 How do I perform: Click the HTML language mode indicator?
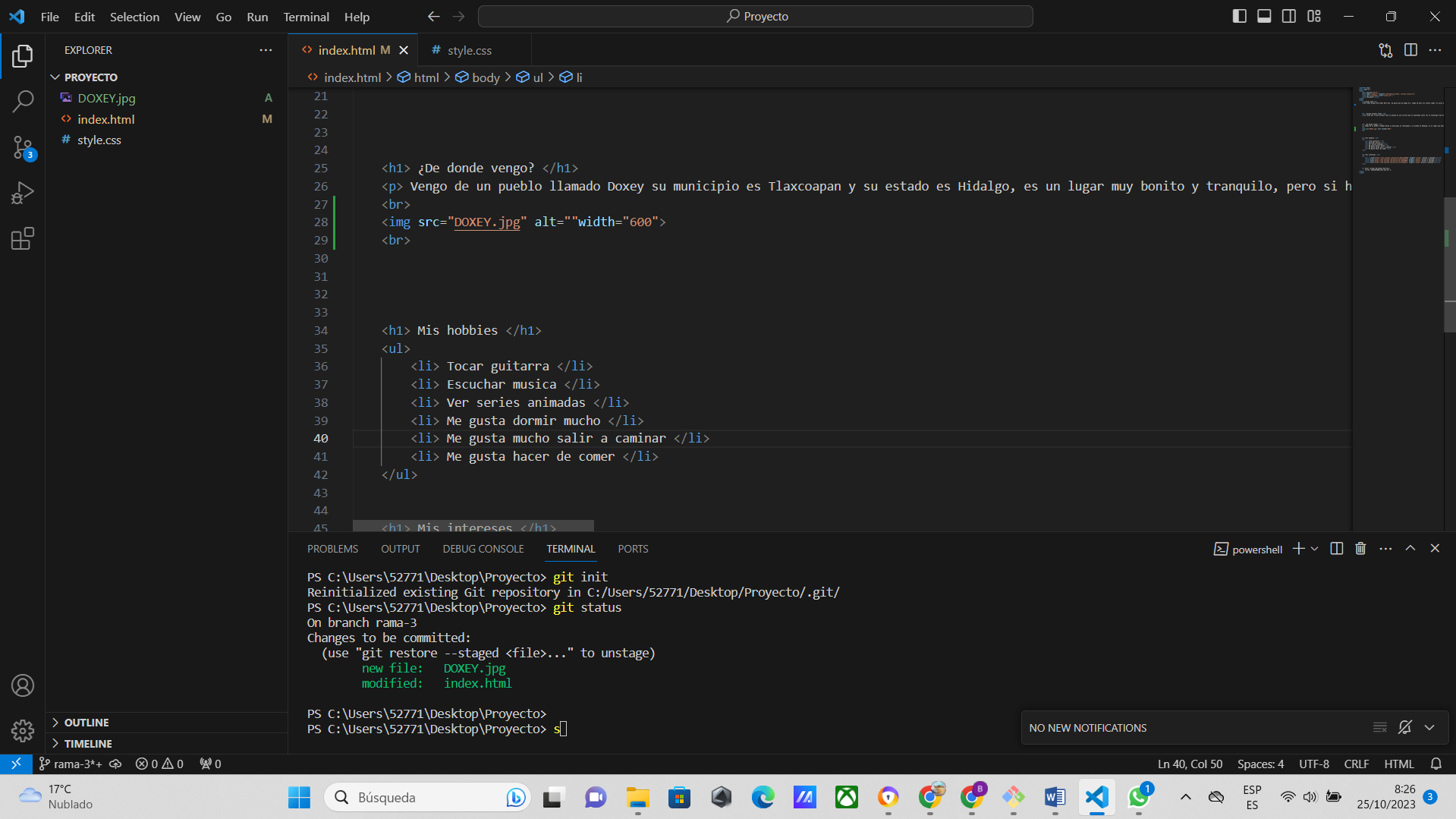coord(1398,764)
